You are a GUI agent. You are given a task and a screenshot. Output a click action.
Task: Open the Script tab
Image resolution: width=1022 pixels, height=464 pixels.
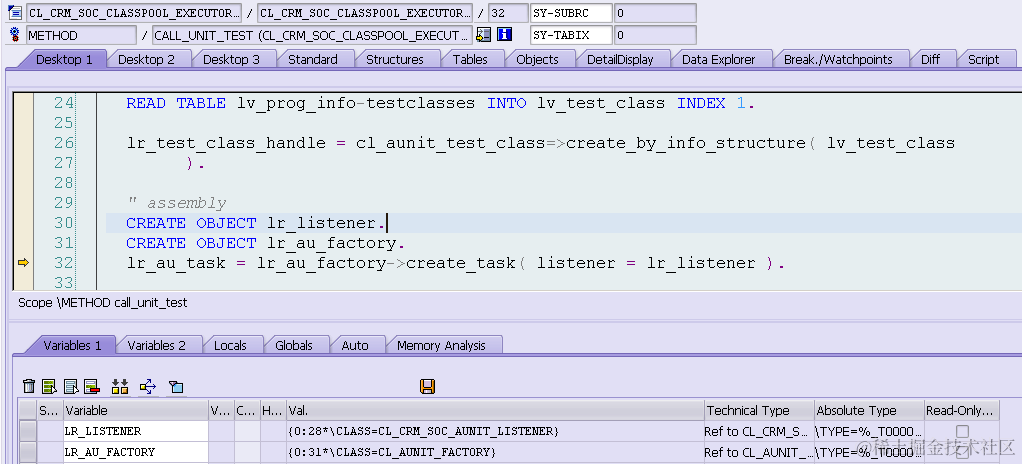(x=984, y=59)
